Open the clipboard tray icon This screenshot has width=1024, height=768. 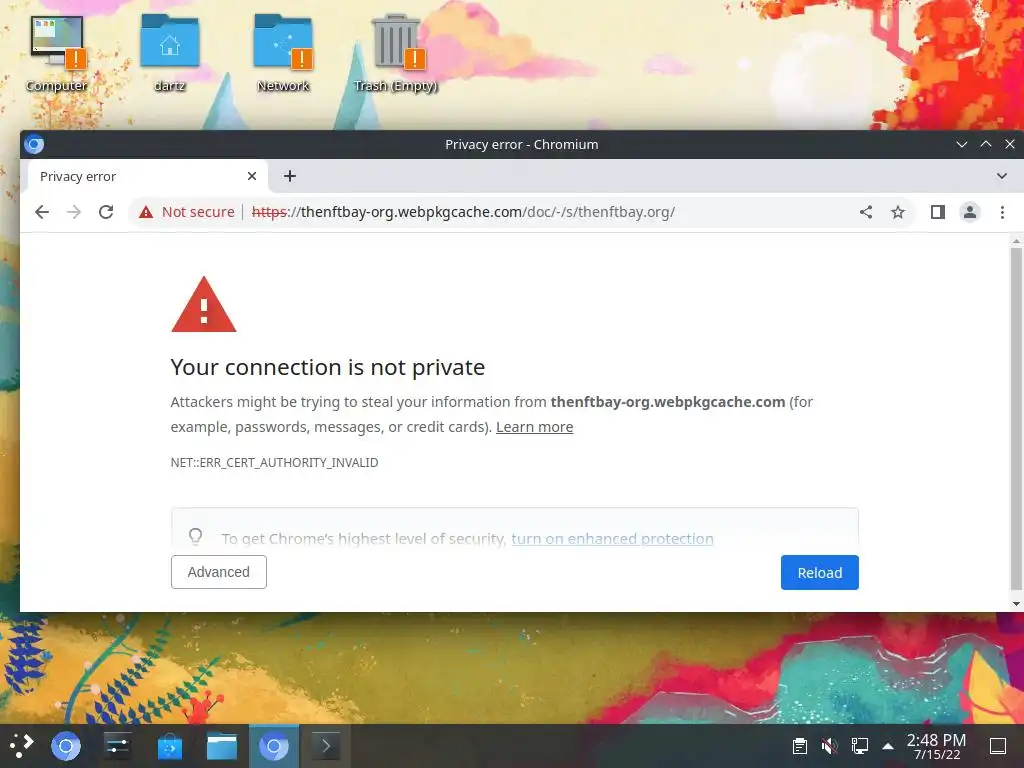click(800, 746)
